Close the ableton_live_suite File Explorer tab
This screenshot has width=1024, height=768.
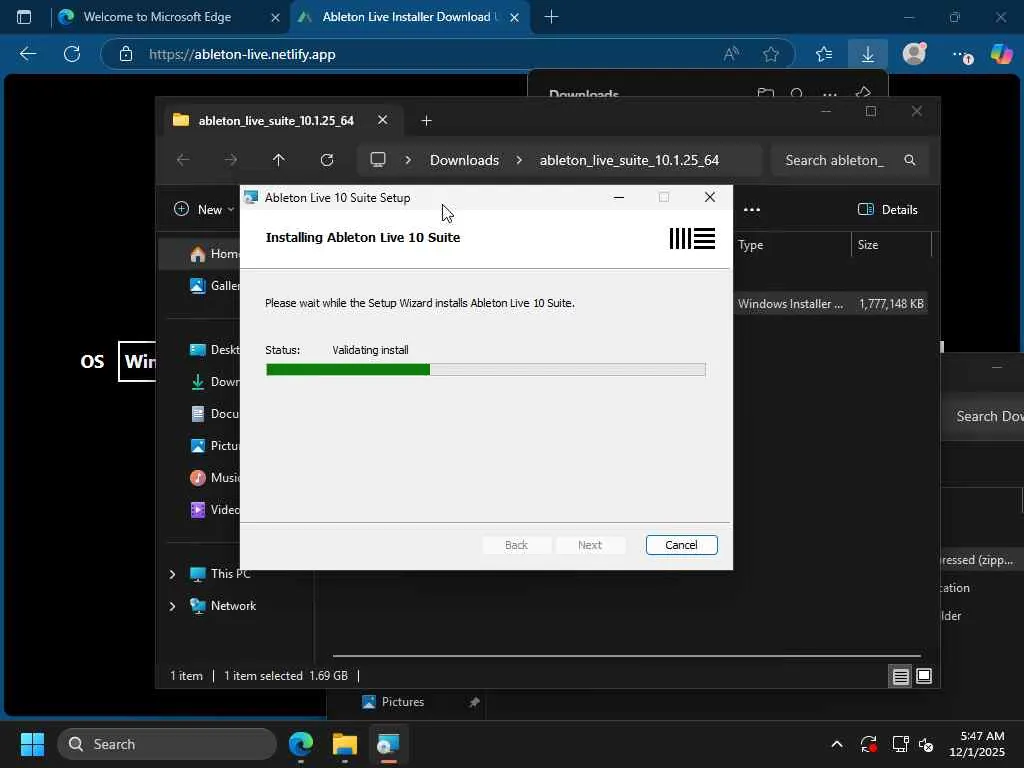click(383, 120)
